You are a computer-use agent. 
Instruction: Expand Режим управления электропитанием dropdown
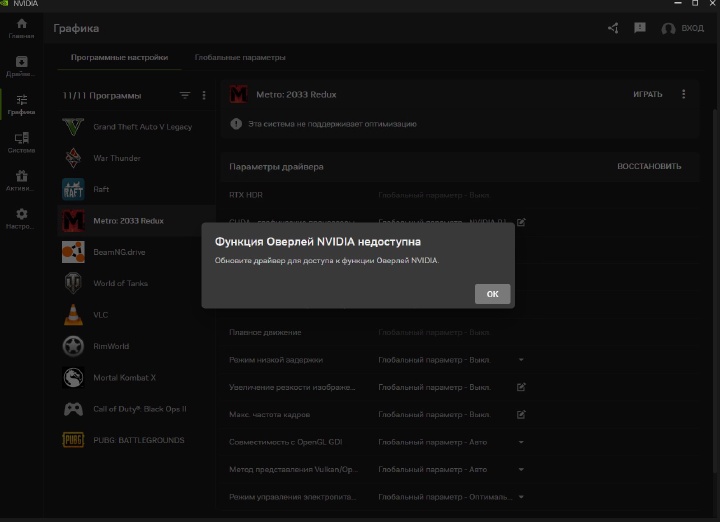(521, 497)
